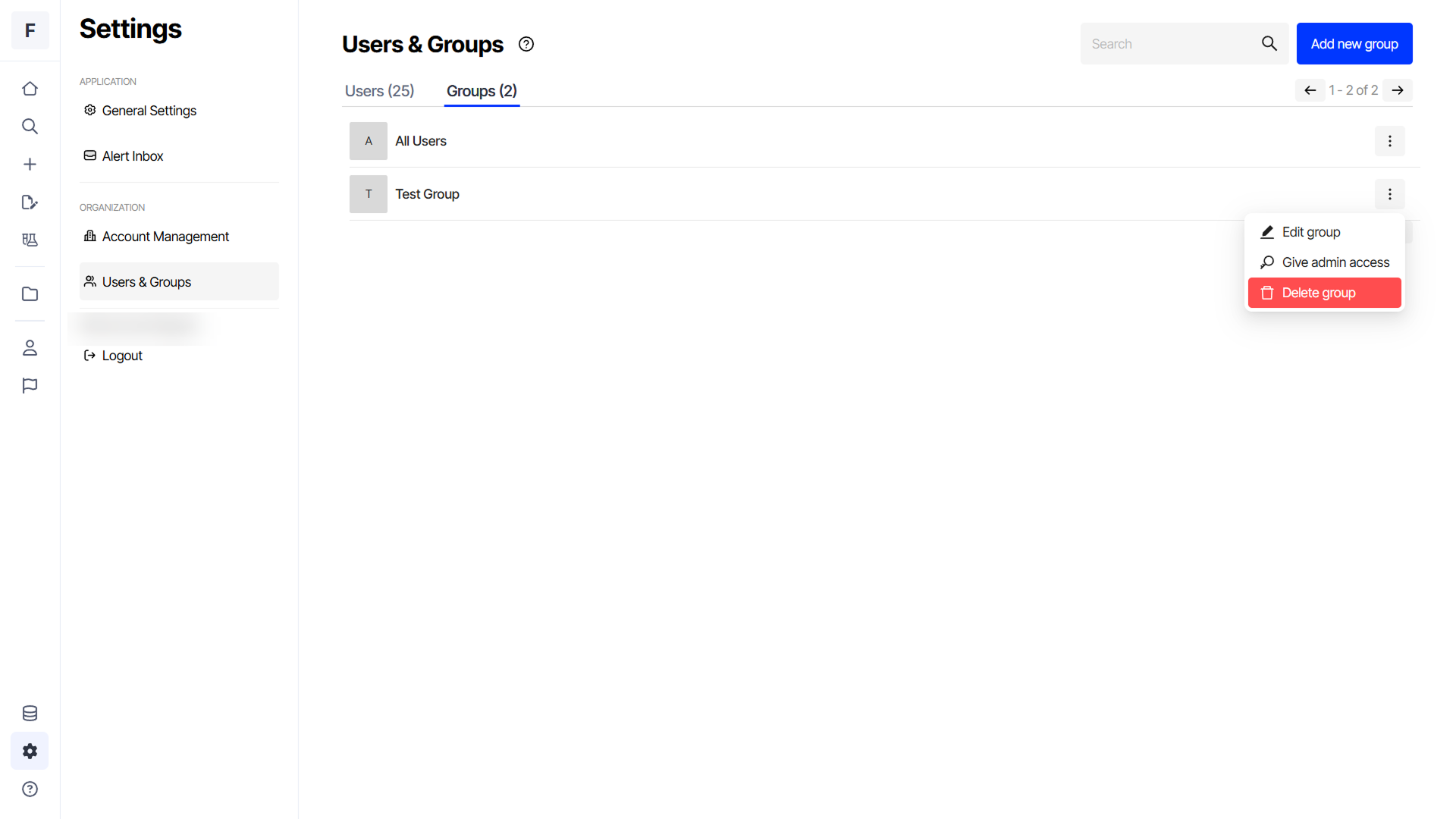Screen dimensions: 1456x819
Task: Click the T avatar of Test Group
Action: click(369, 194)
